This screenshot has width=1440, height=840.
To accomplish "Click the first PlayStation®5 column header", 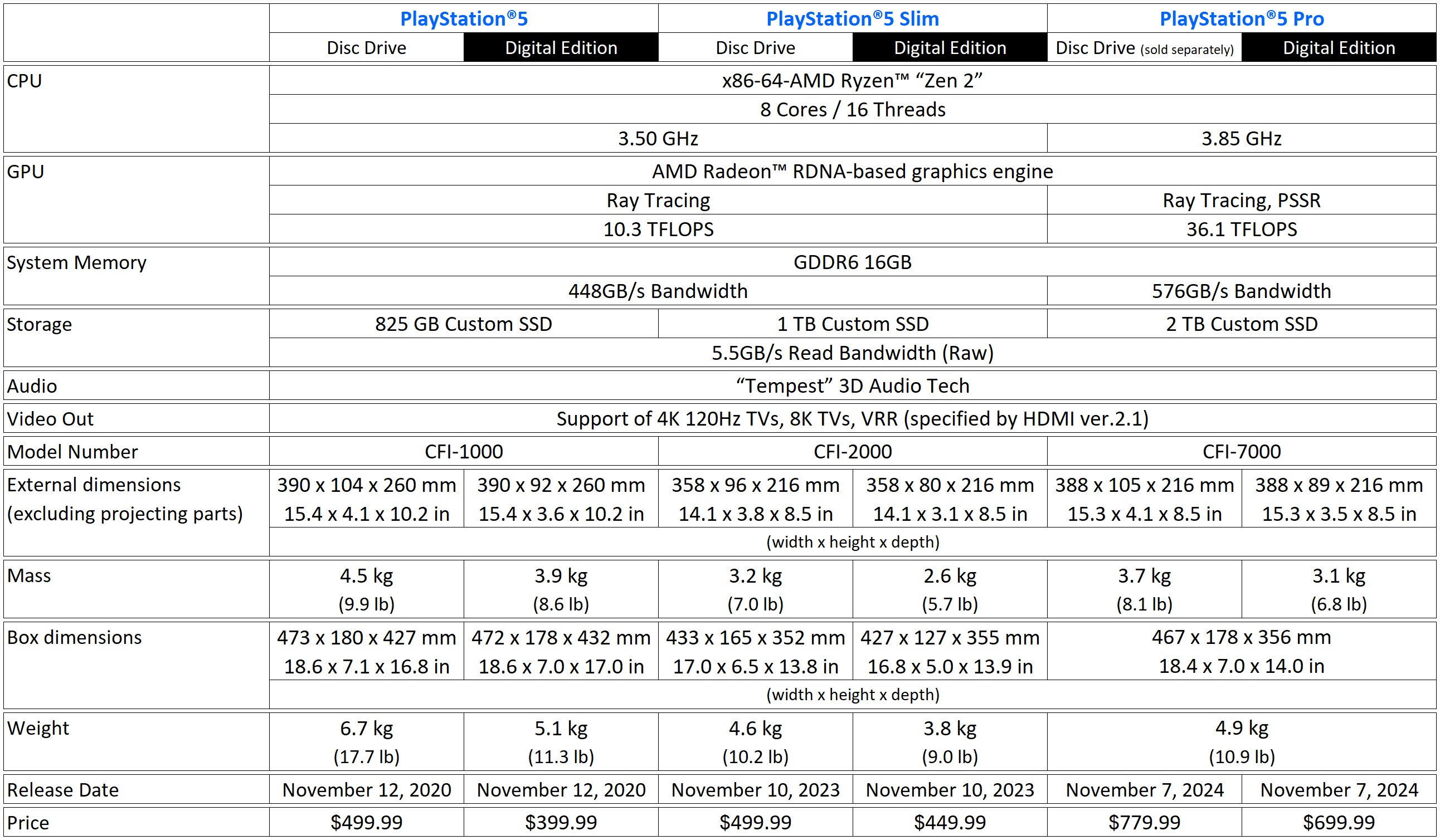I will [464, 18].
